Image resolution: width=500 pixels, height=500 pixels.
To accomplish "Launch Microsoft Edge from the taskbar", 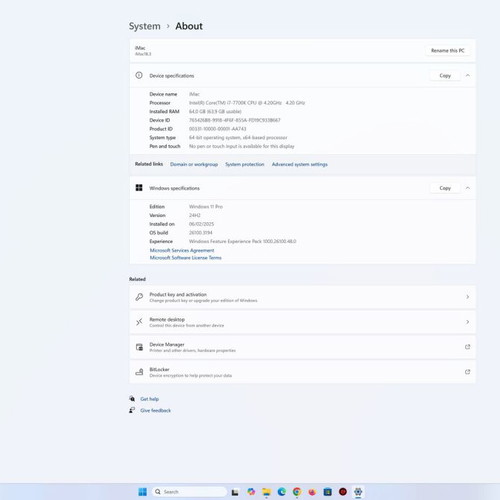I will pos(282,492).
